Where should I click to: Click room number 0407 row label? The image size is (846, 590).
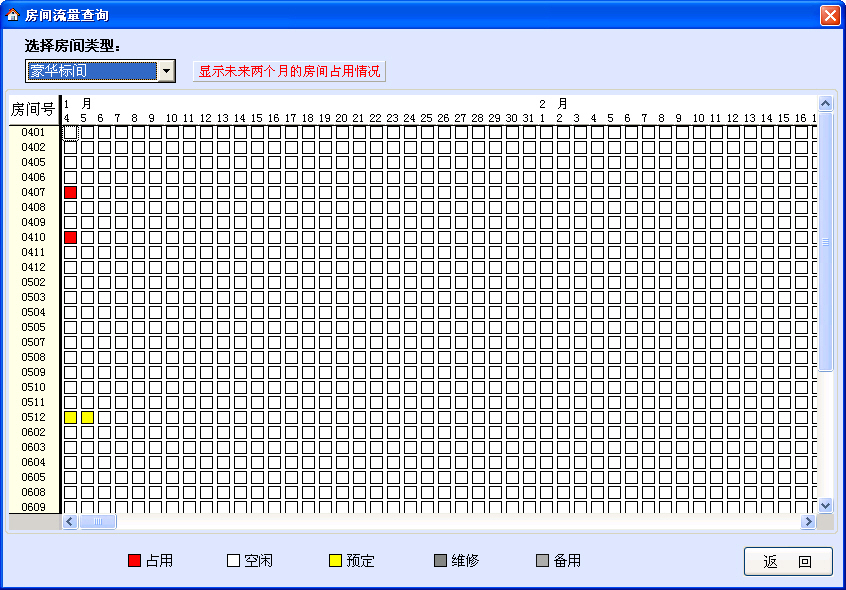(33, 193)
